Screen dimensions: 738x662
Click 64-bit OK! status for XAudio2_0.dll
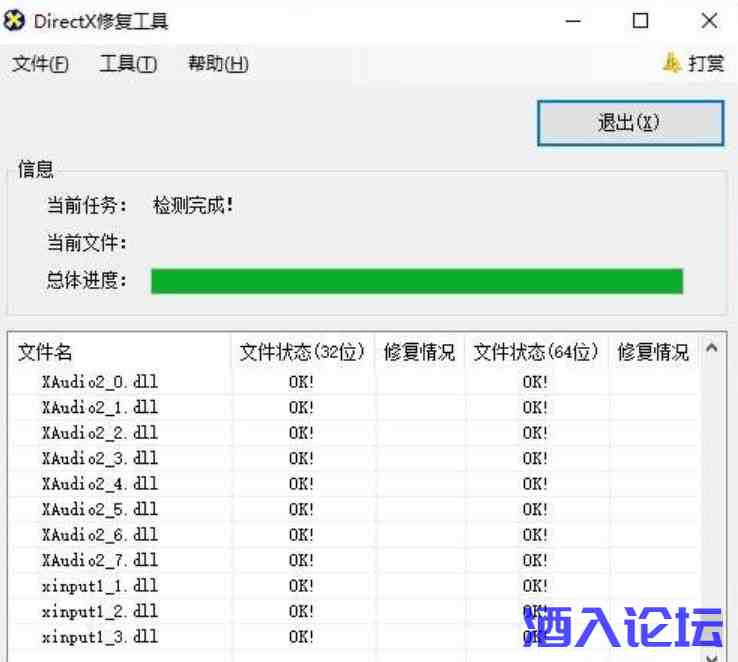click(x=535, y=382)
